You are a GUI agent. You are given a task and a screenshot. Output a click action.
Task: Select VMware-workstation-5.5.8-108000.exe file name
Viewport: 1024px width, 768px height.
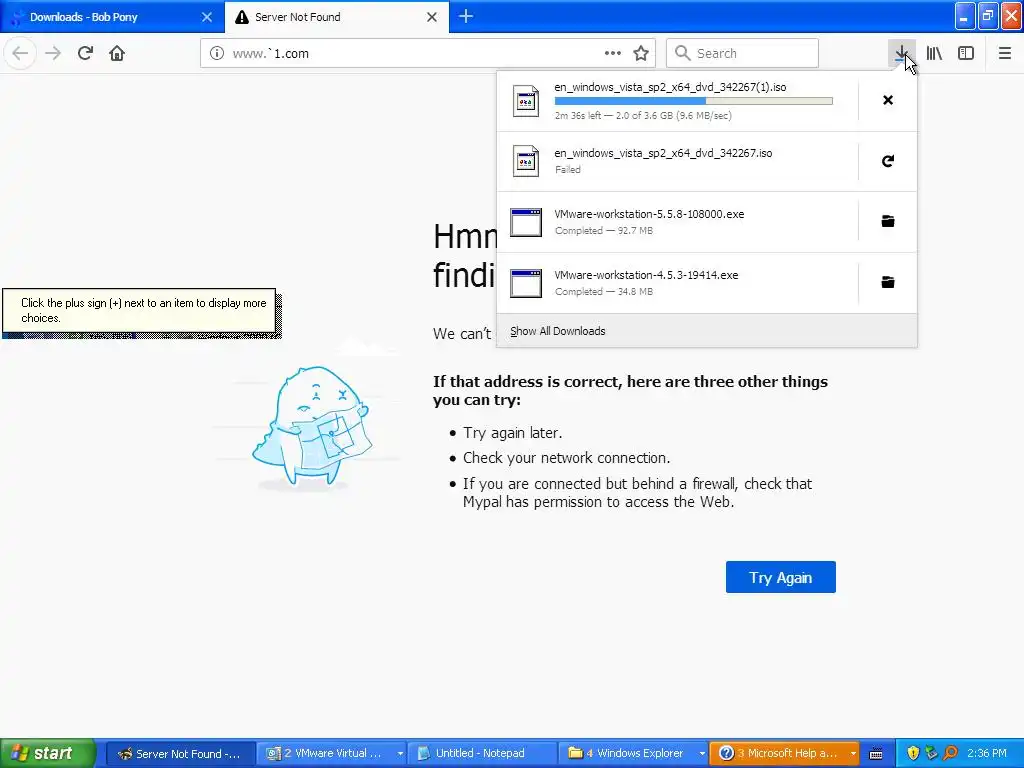[649, 214]
